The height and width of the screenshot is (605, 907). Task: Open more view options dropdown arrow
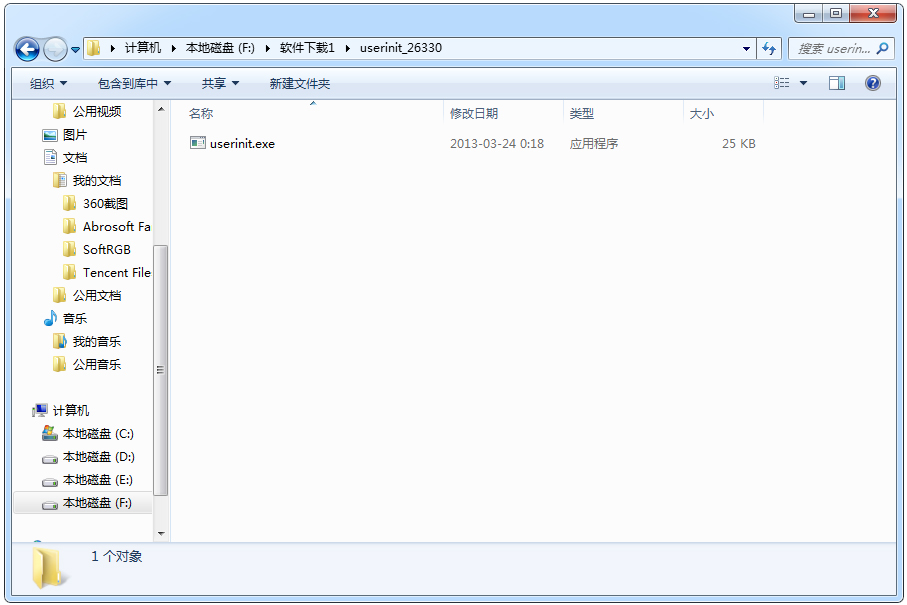[803, 83]
